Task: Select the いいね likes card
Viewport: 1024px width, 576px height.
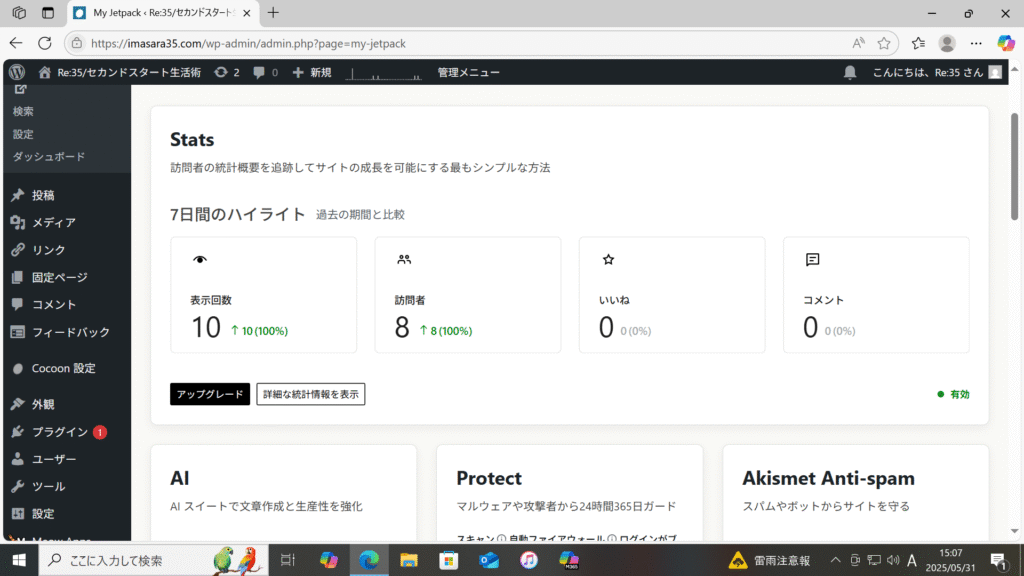Action: [x=672, y=295]
